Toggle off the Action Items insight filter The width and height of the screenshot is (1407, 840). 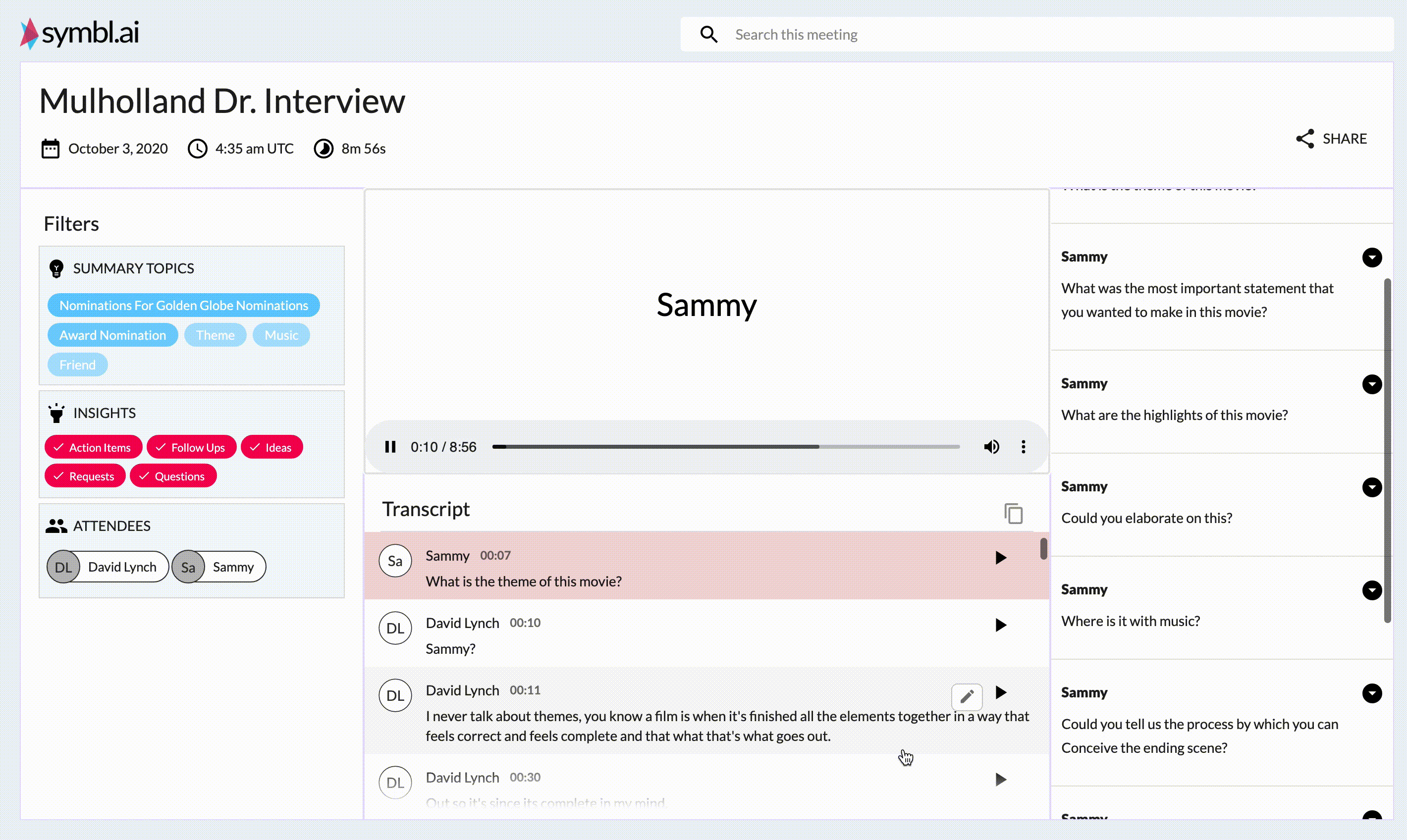pos(93,447)
